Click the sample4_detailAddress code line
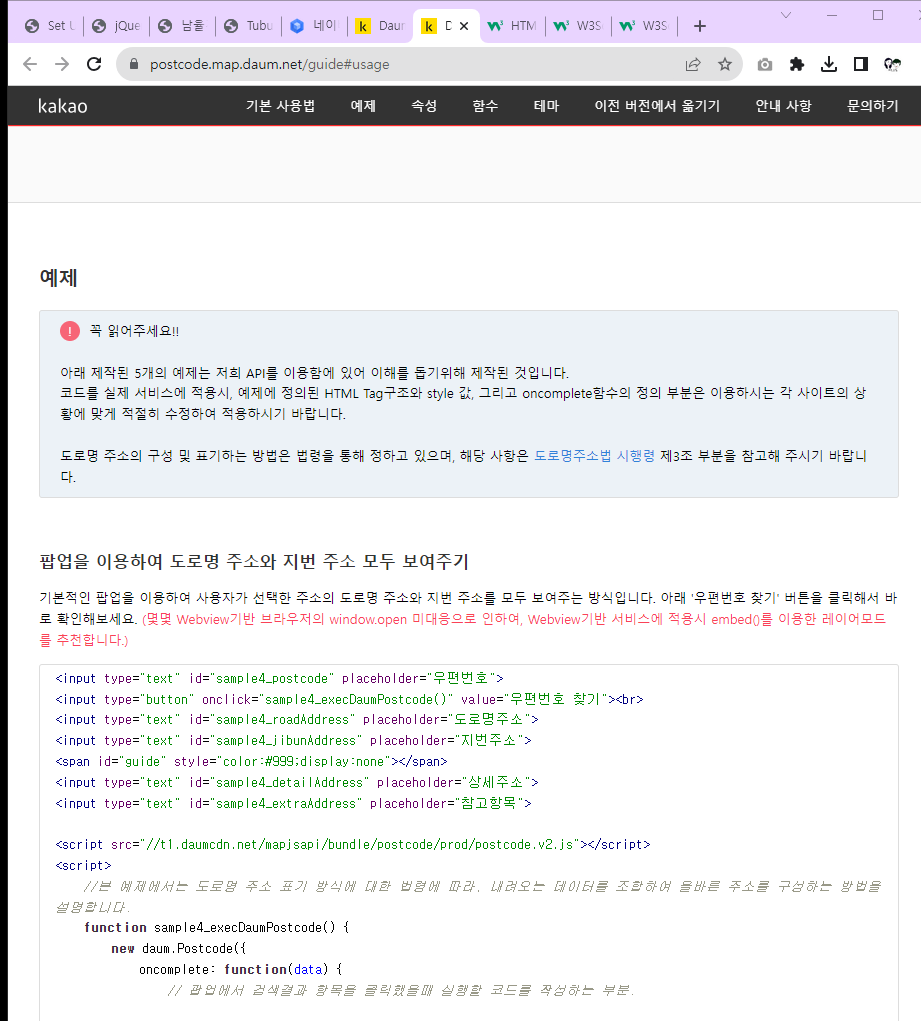 coord(297,782)
